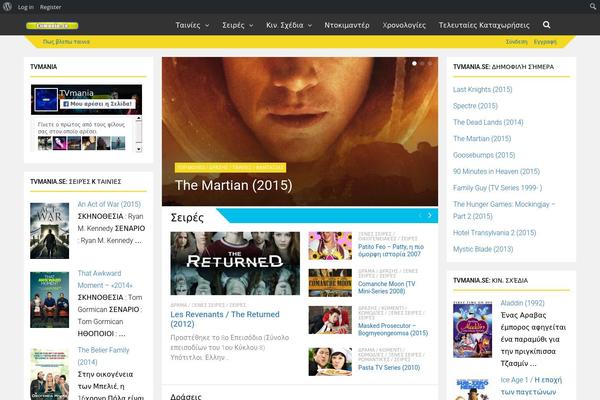This screenshot has height=400, width=600.
Task: Go to next series with right arrow
Action: coord(430,216)
